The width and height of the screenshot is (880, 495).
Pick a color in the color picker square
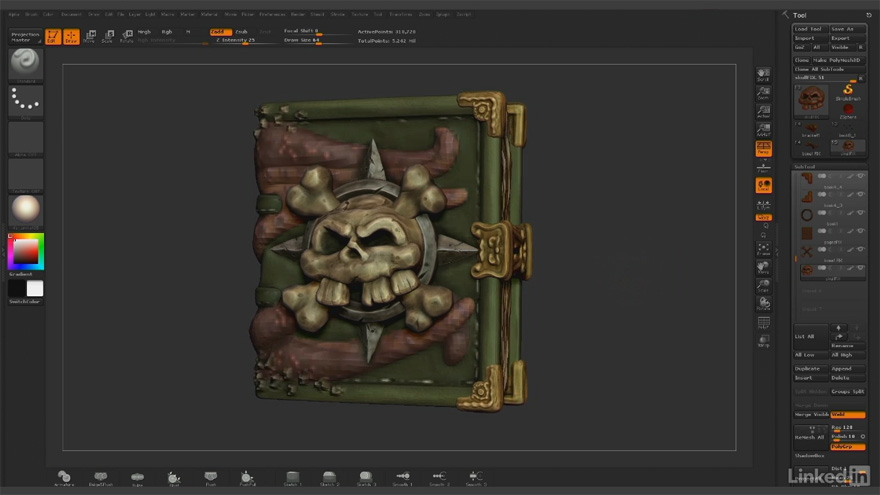pyautogui.click(x=26, y=251)
